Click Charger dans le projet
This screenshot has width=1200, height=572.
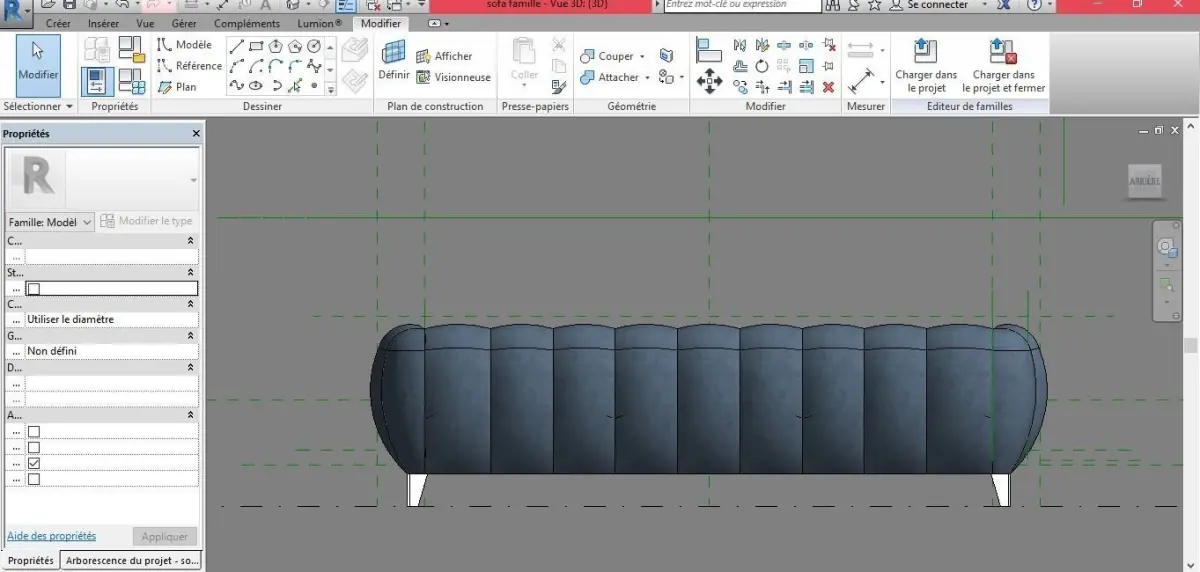click(x=926, y=66)
